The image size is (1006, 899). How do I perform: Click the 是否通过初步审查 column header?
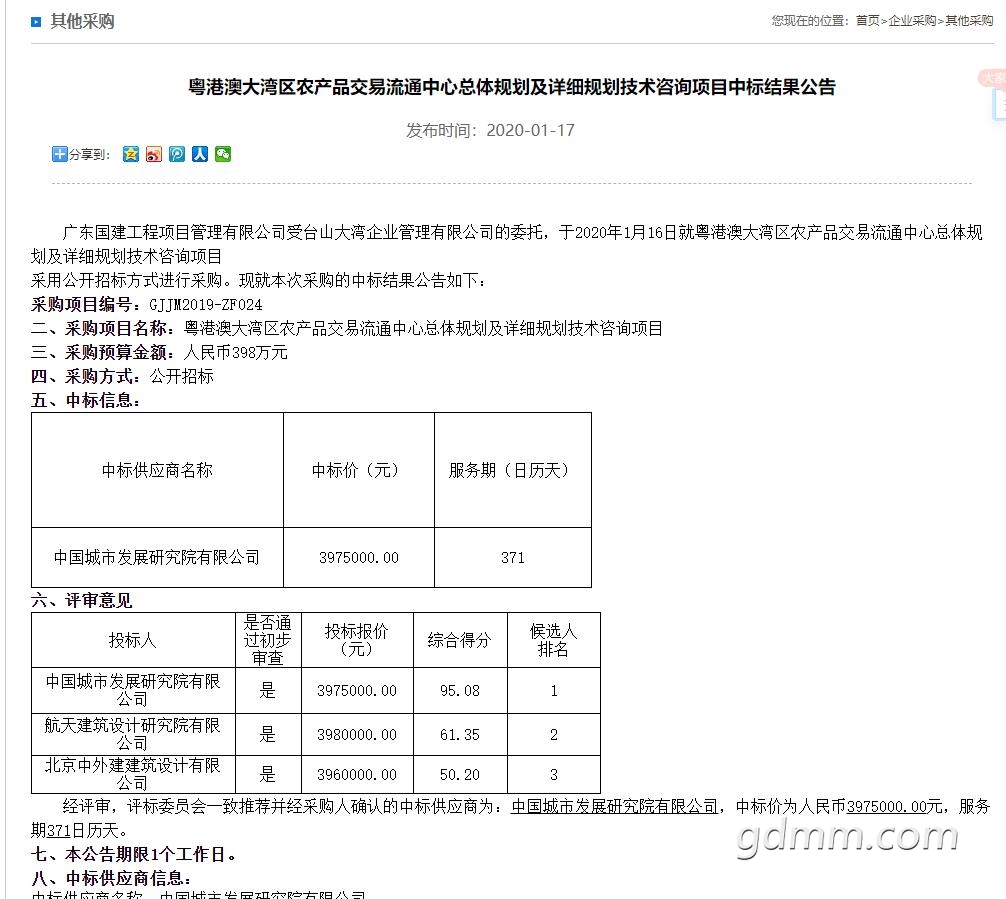268,640
